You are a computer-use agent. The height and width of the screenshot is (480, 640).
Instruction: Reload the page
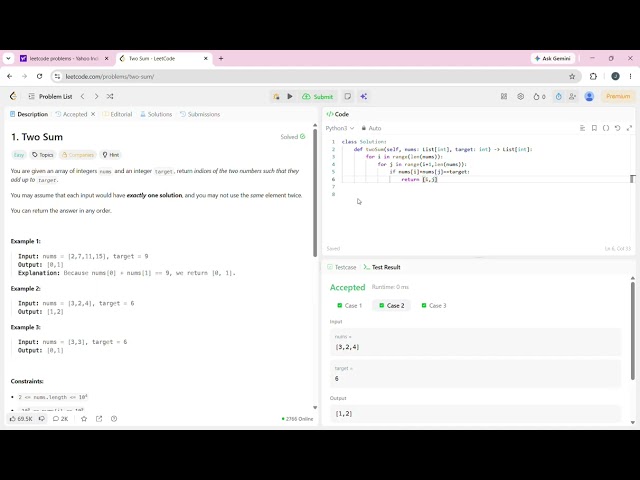tap(39, 76)
